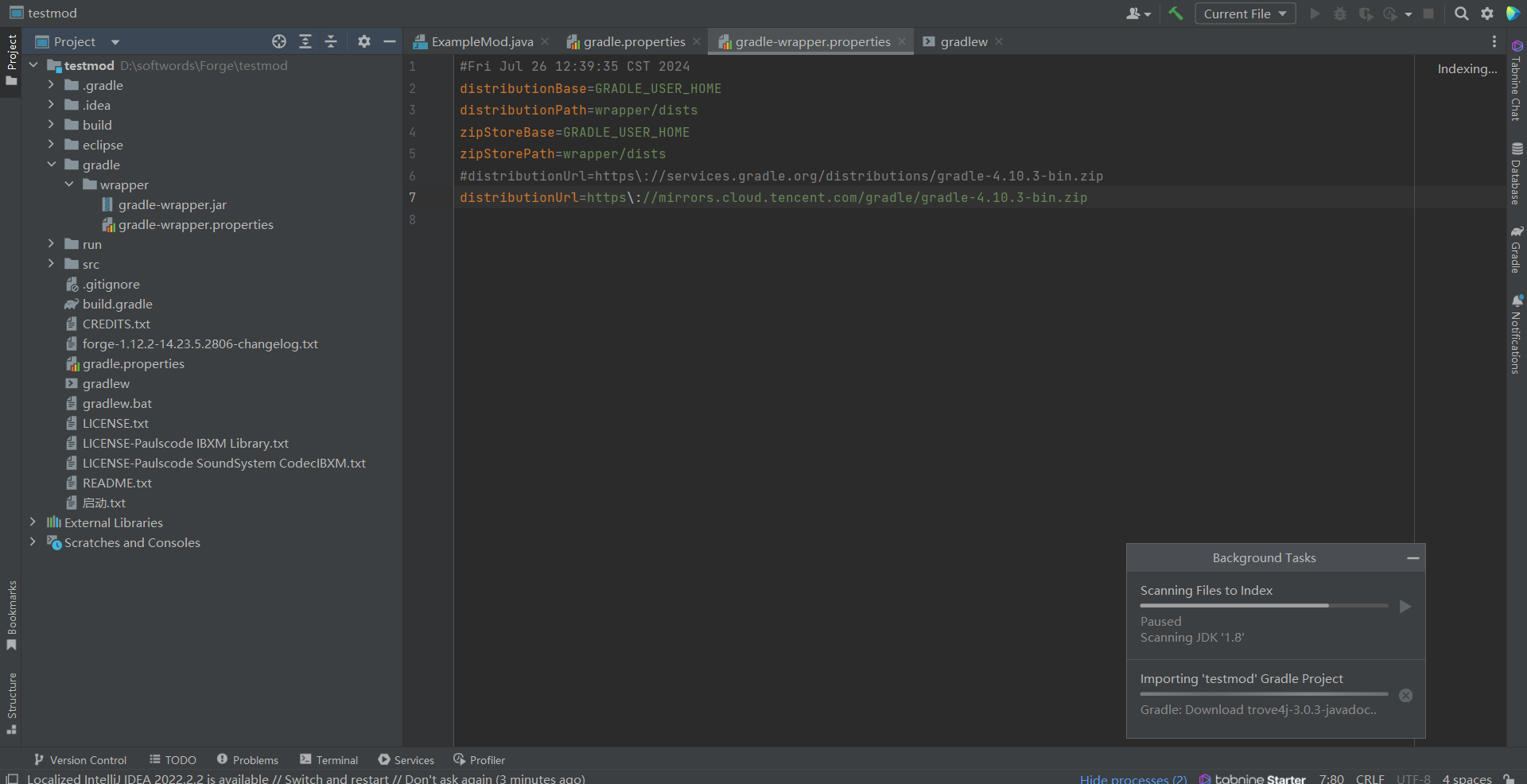
Task: Click the Stop square icon
Action: [x=1428, y=14]
